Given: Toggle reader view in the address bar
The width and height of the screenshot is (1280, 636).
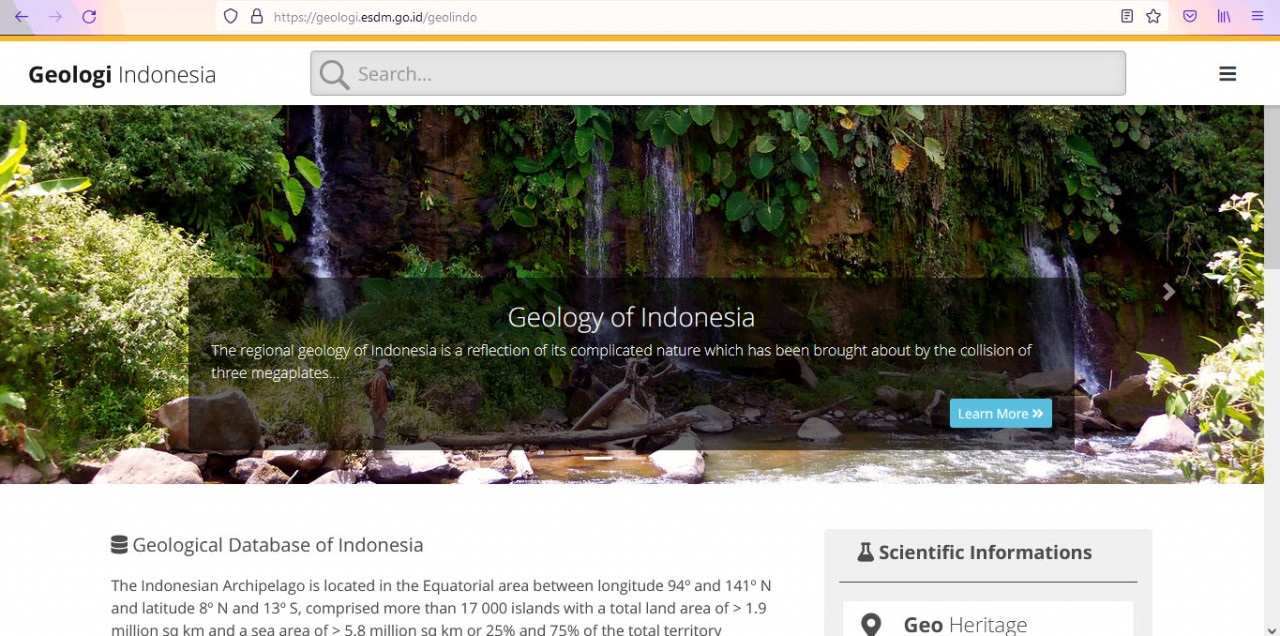Looking at the screenshot, I should pyautogui.click(x=1127, y=17).
